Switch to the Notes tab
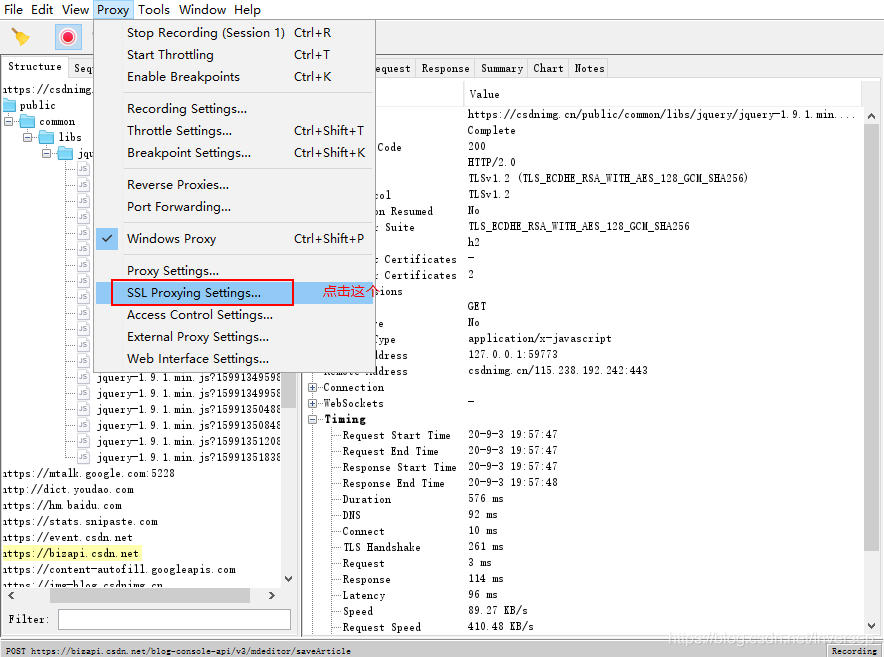The width and height of the screenshot is (884, 657). pyautogui.click(x=589, y=68)
